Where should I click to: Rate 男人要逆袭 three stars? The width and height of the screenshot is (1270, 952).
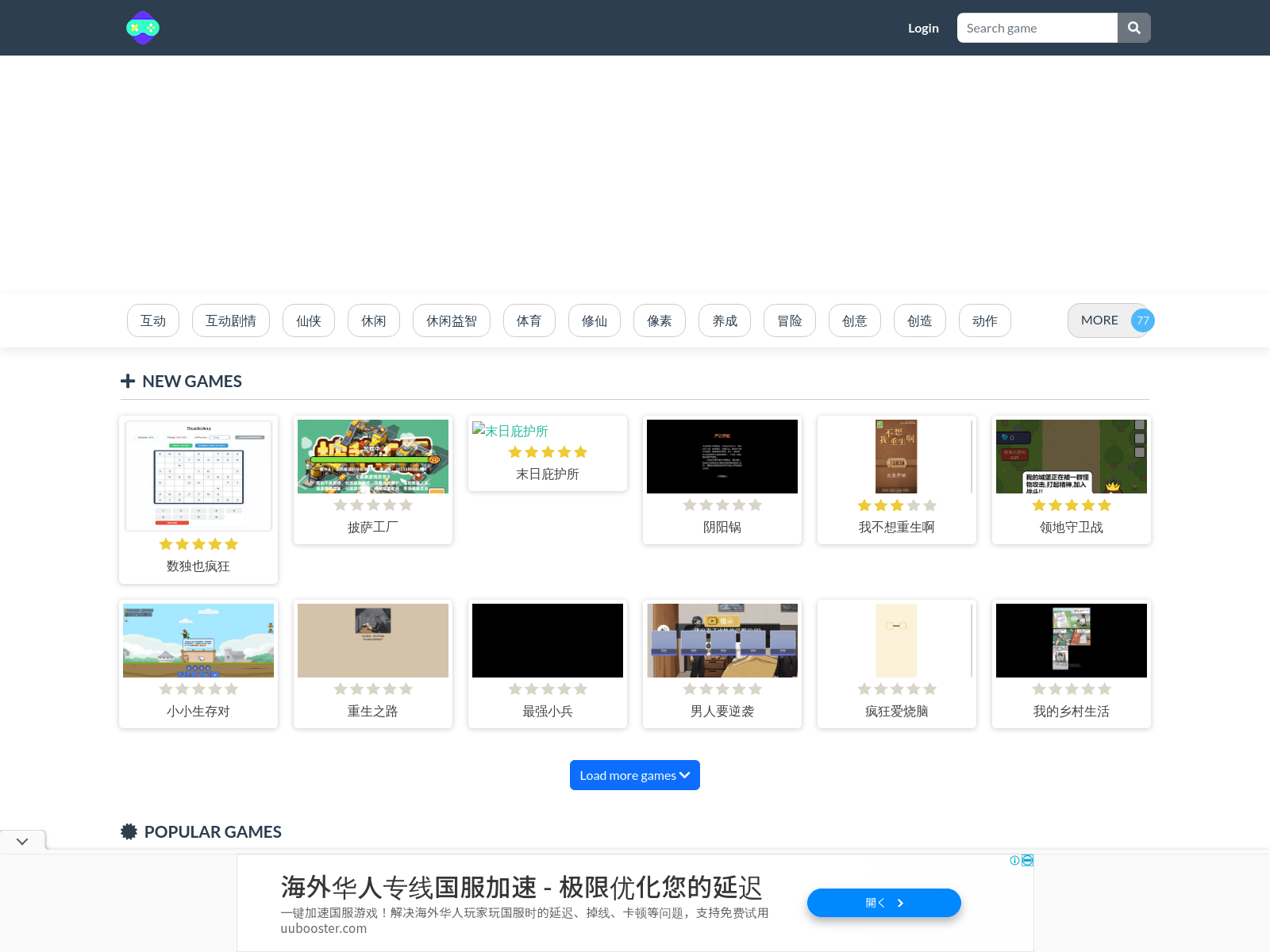tap(722, 689)
